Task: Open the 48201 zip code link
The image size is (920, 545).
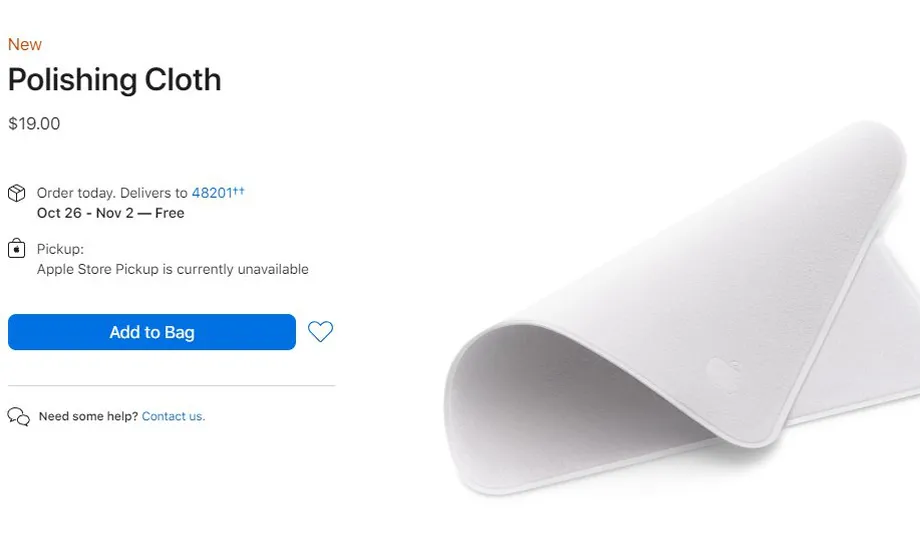Action: [x=212, y=193]
